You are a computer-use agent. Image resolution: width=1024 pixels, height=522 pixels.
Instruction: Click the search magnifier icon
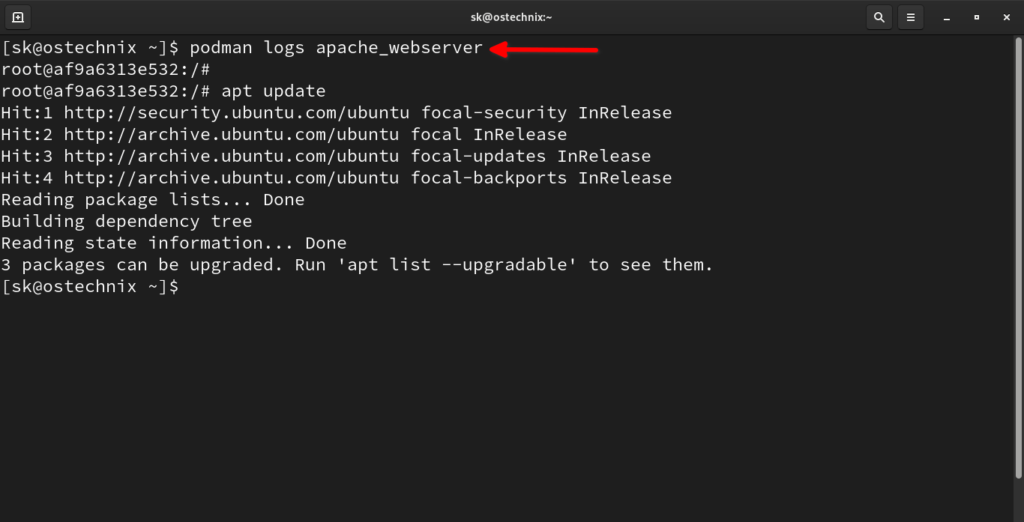pos(879,17)
